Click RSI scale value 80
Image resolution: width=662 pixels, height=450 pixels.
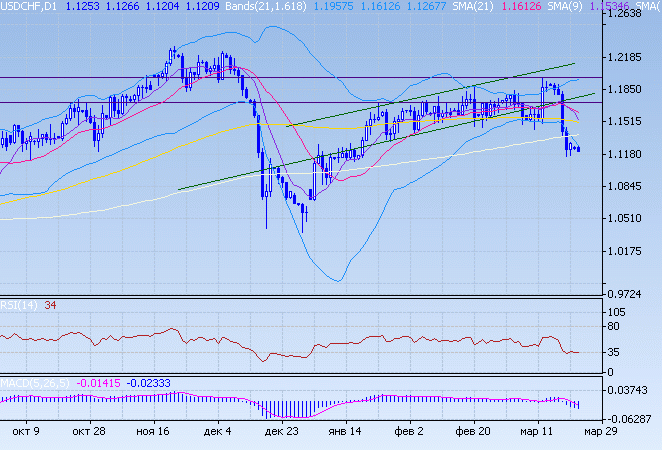(618, 327)
